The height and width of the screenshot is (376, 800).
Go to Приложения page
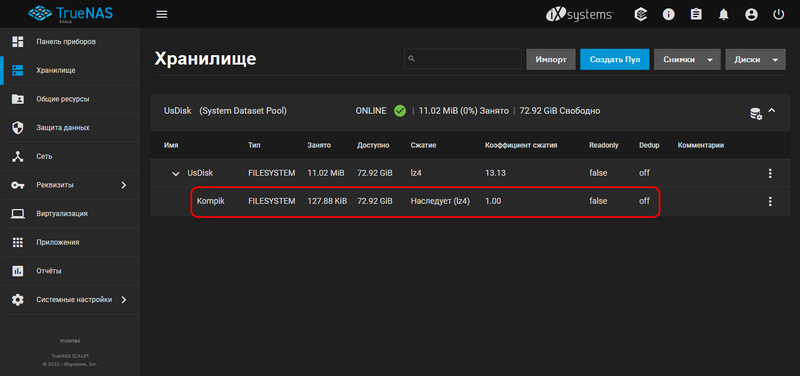[58, 242]
